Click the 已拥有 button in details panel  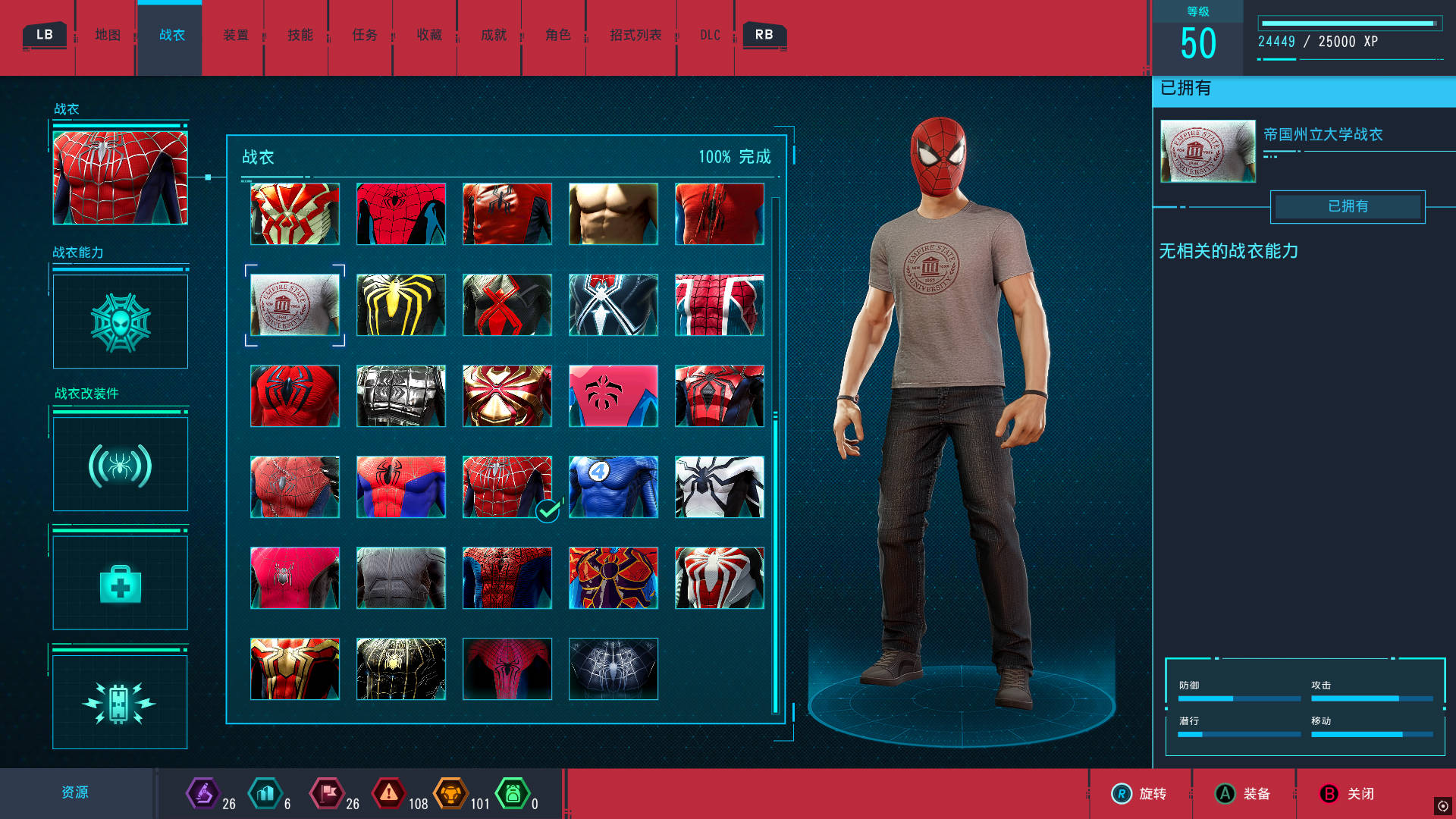[x=1348, y=206]
